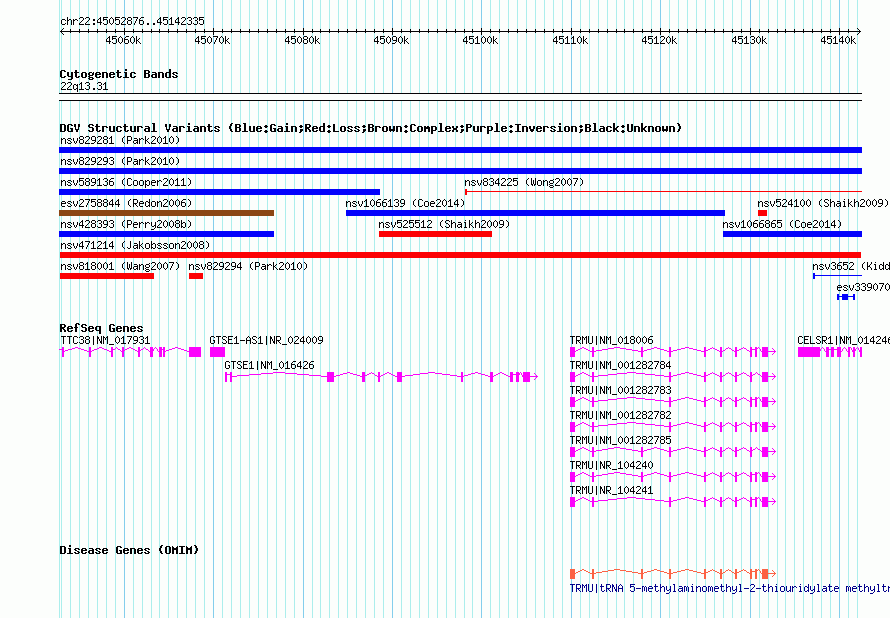Click the red nsv818001 (Wang2007) bar
The image size is (890, 618).
(107, 276)
